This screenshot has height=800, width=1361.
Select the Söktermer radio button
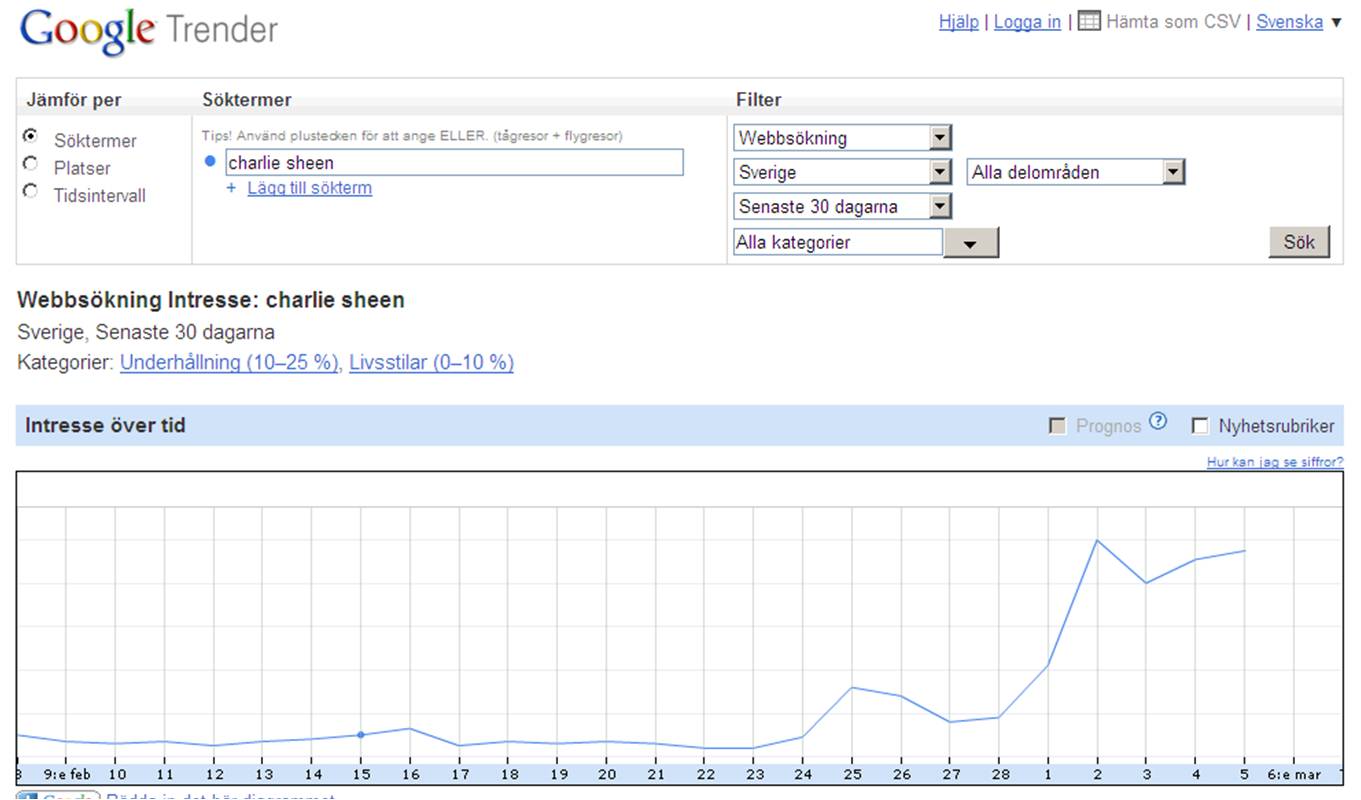(x=31, y=136)
